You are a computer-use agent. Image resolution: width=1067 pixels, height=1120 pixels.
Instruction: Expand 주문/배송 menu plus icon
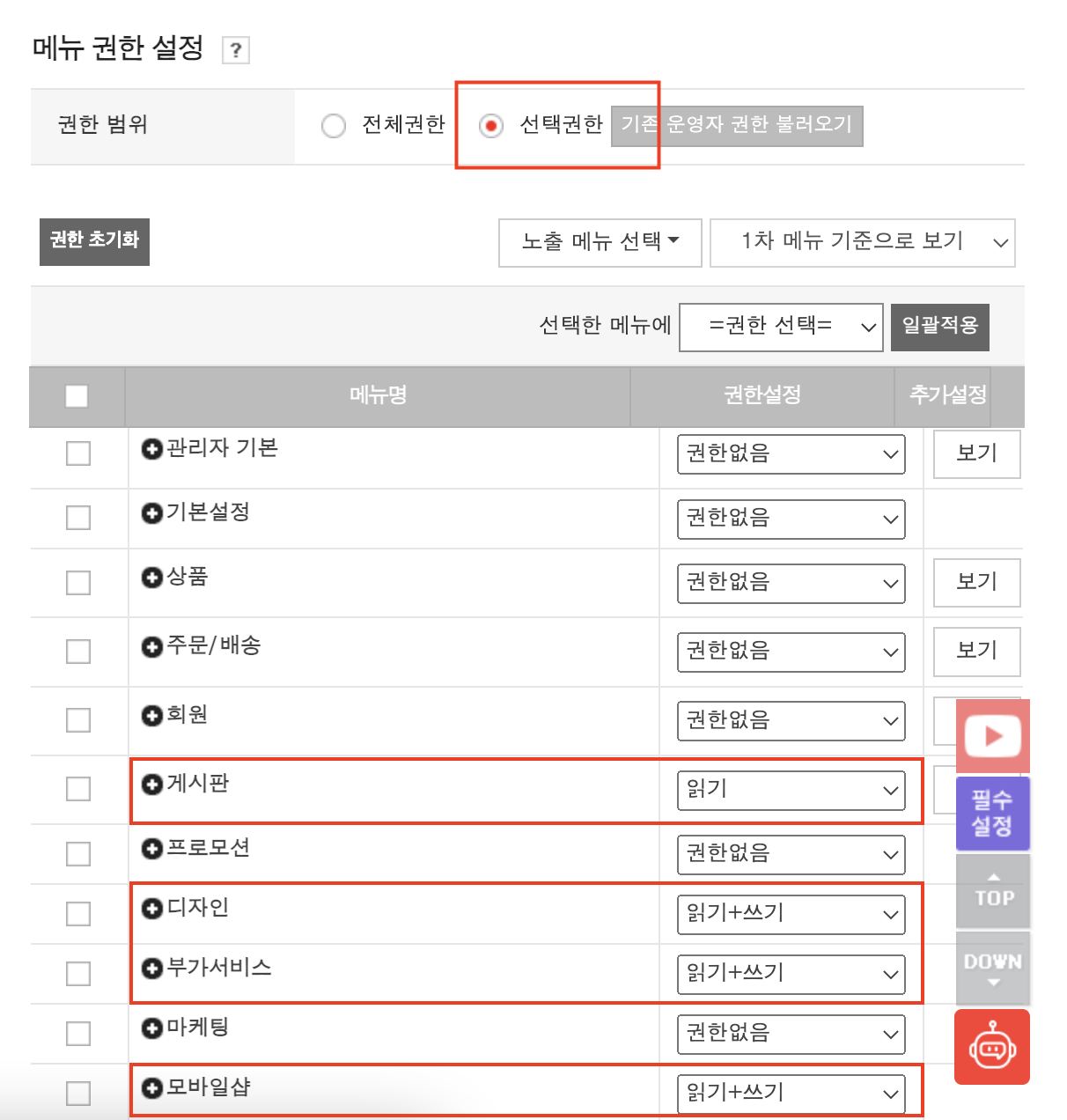[151, 646]
